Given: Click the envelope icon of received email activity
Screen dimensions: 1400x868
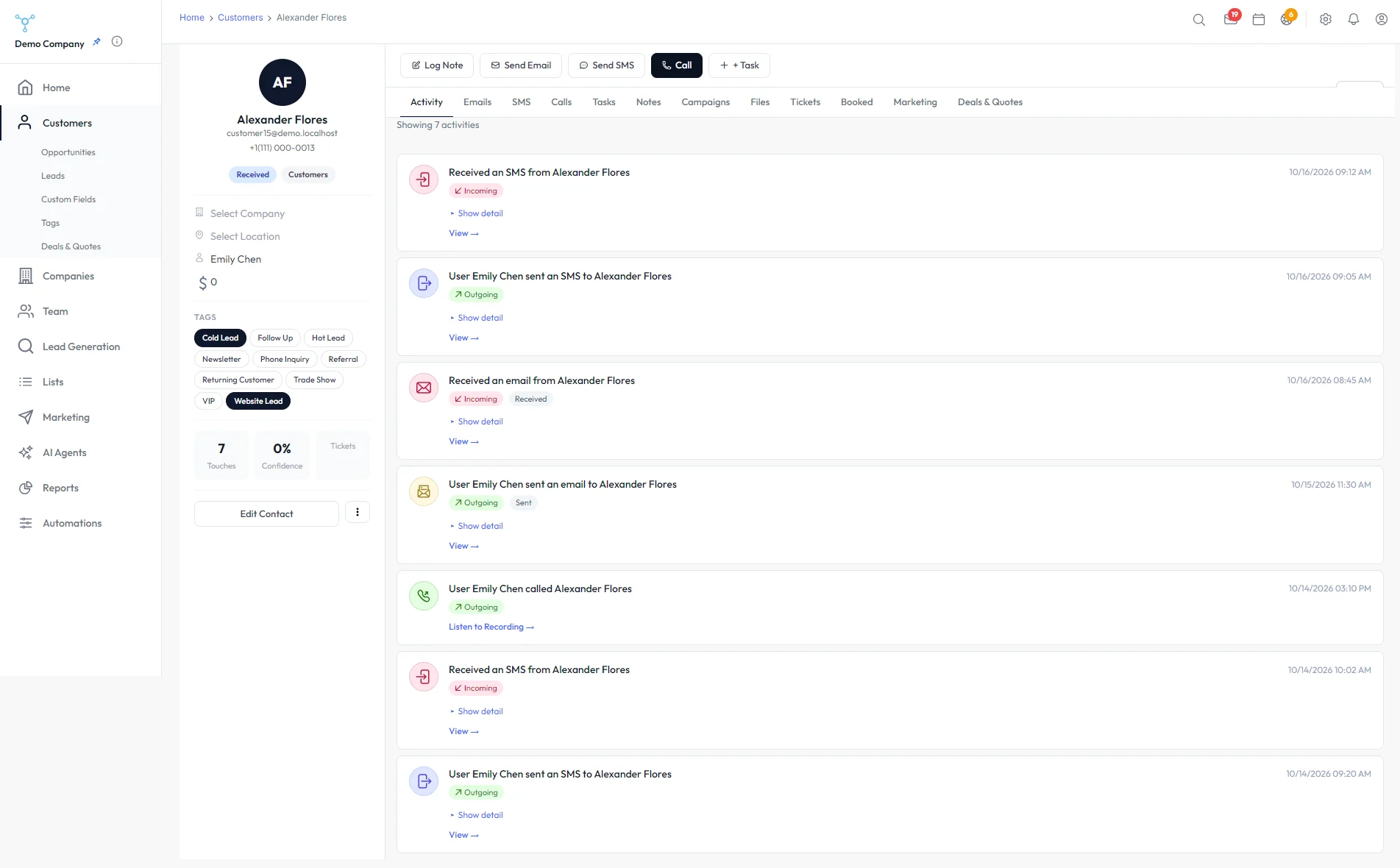Looking at the screenshot, I should click(x=424, y=388).
